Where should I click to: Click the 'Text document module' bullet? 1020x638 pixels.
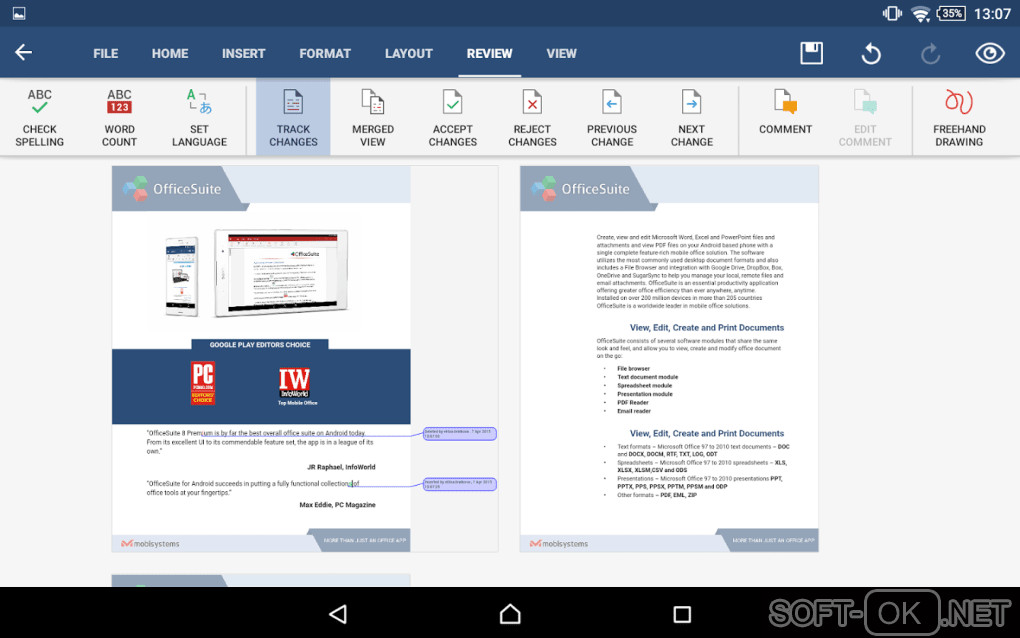[x=647, y=377]
